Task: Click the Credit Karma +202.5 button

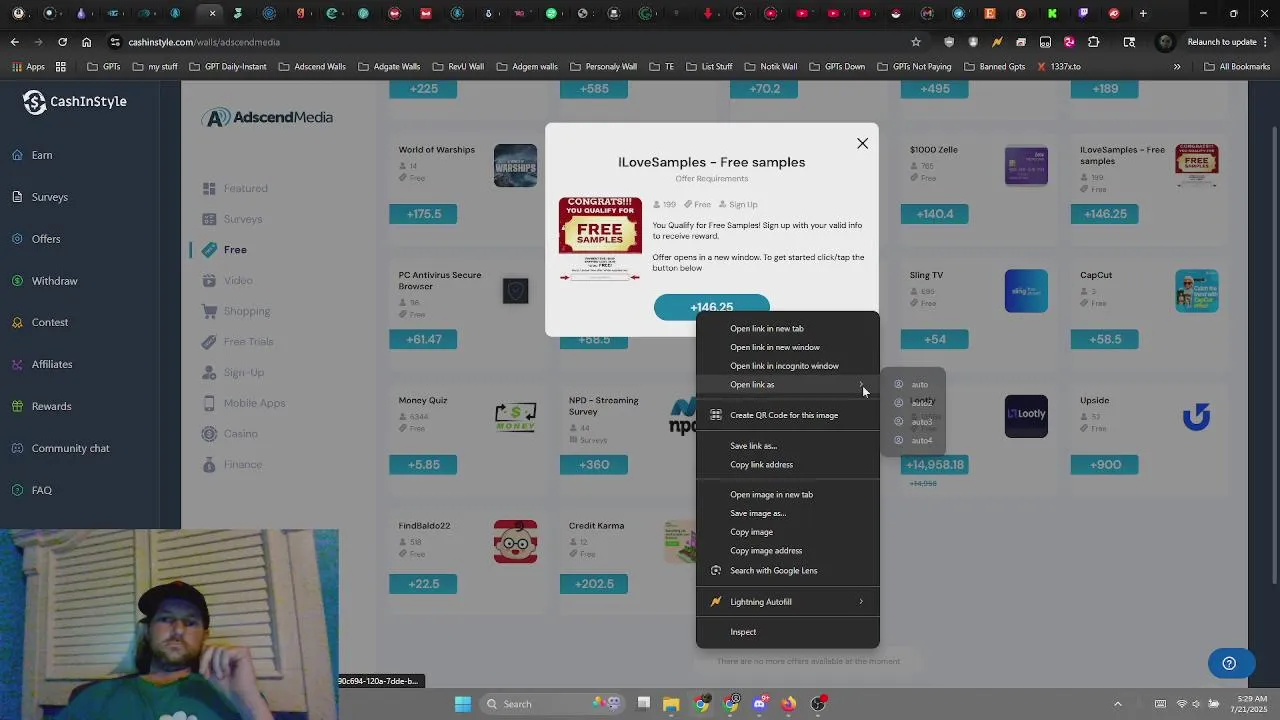Action: tap(594, 584)
